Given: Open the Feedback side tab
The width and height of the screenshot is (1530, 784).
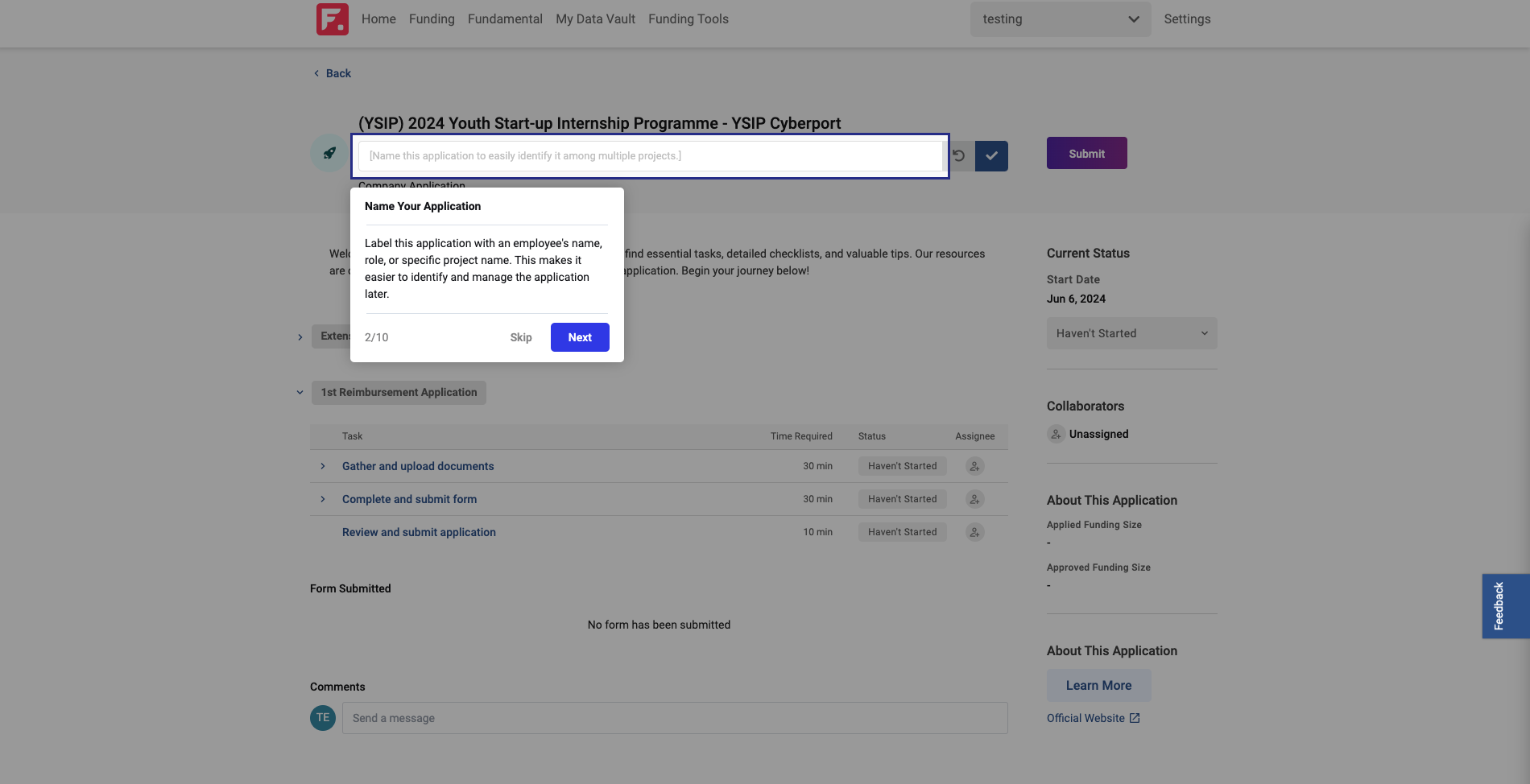Looking at the screenshot, I should pyautogui.click(x=1505, y=606).
